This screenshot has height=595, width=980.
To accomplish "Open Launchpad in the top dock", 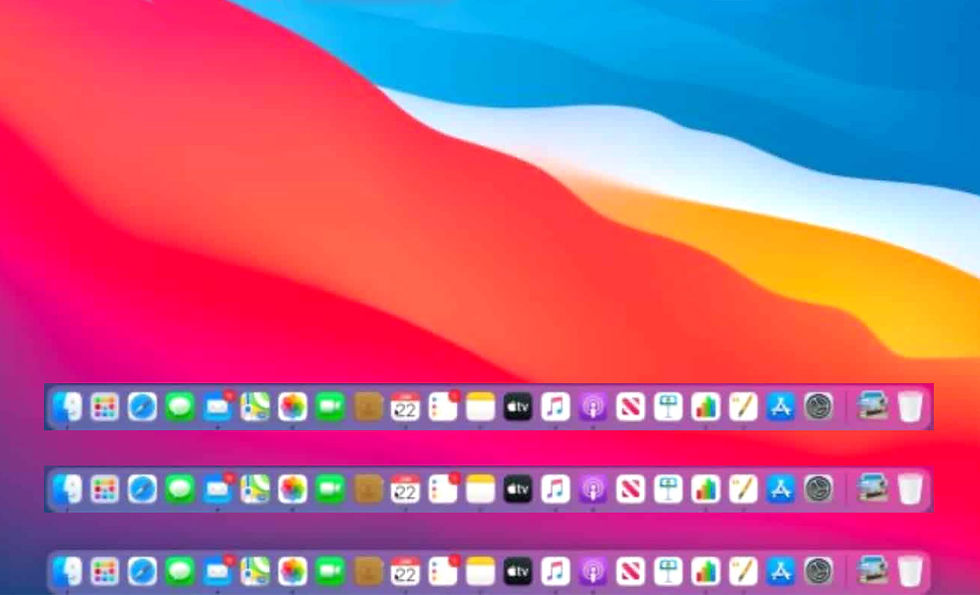I will tap(104, 407).
